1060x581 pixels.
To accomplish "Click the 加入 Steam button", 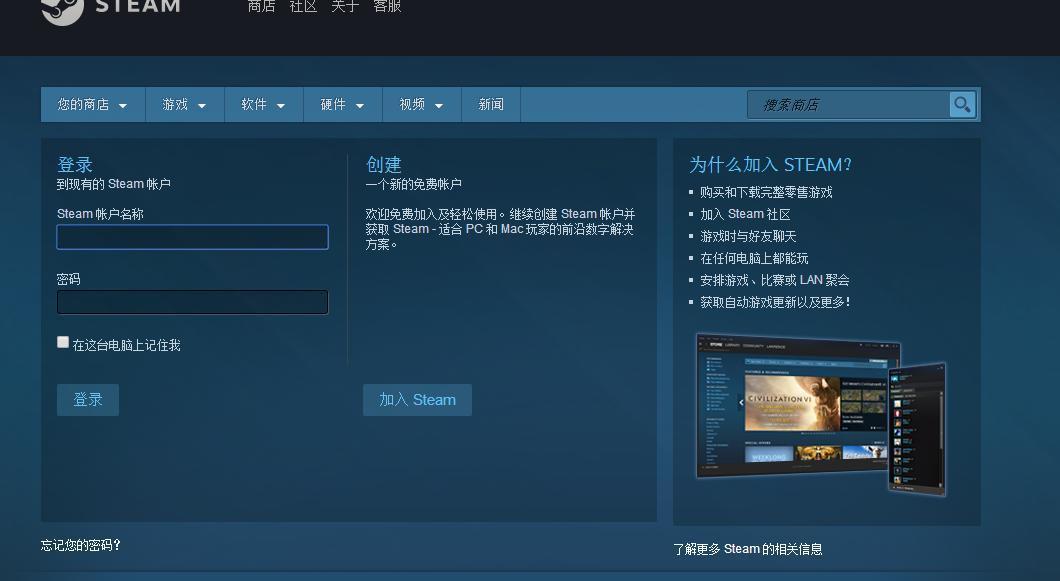I will (x=417, y=400).
